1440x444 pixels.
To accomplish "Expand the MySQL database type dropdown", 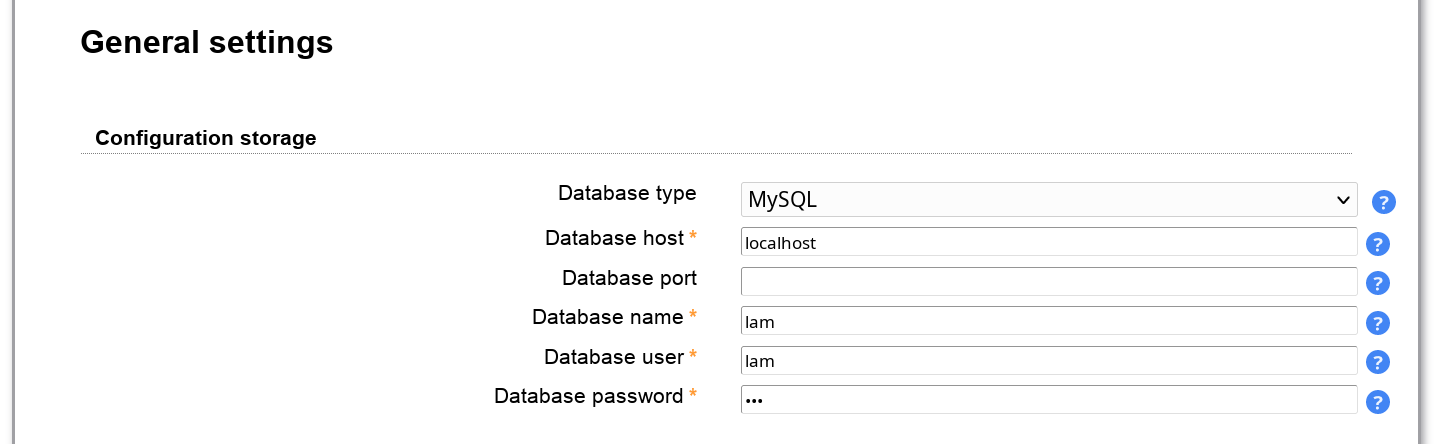I will click(1048, 200).
